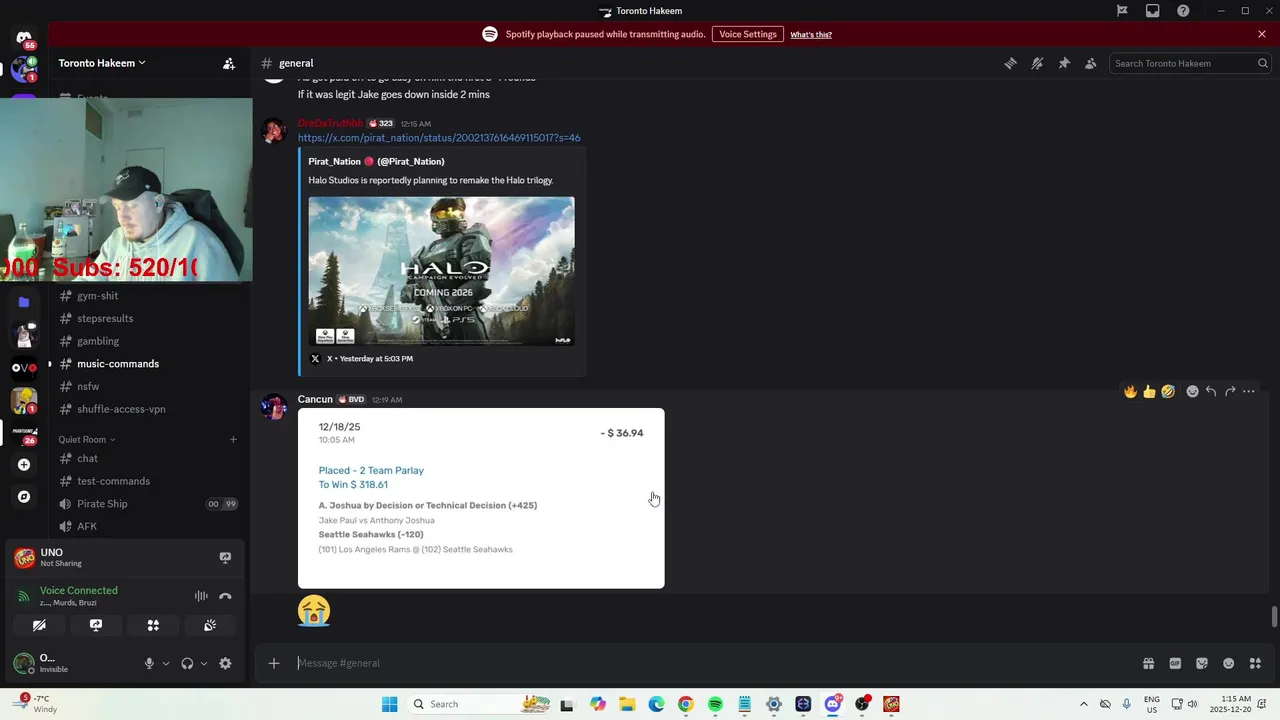Expand the headphone output options chevron
This screenshot has width=1280, height=720.
(x=204, y=663)
